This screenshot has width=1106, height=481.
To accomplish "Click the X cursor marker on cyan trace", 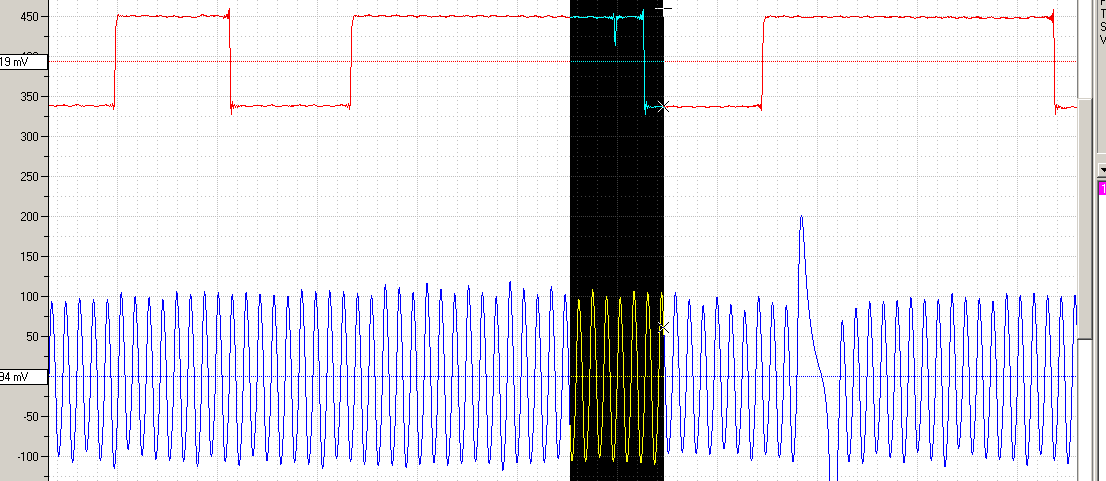I will coord(662,106).
